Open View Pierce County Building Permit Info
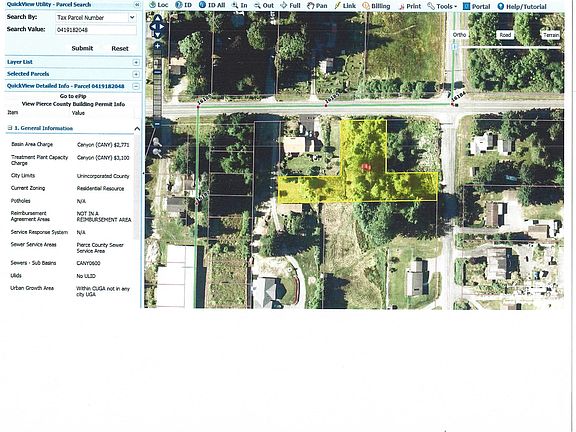The image size is (576, 432). coord(73,104)
